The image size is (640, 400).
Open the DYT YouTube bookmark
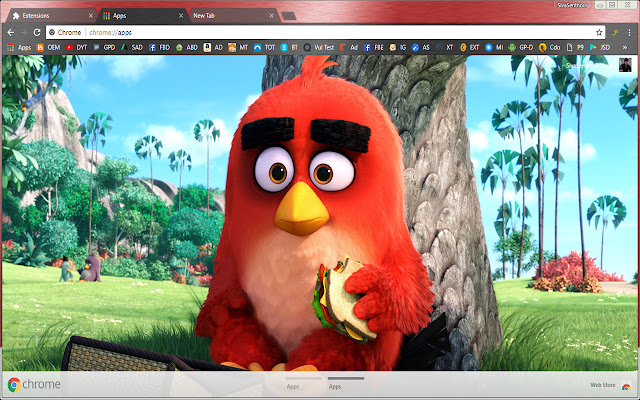pyautogui.click(x=77, y=47)
